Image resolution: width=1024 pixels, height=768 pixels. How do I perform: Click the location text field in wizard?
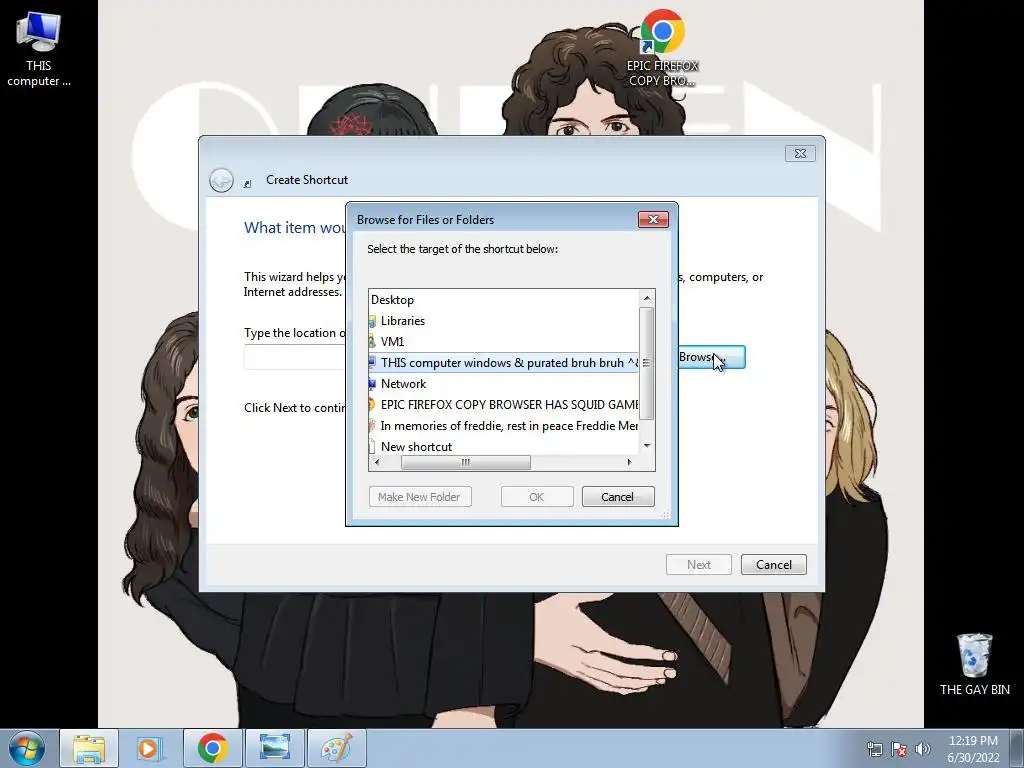point(295,358)
